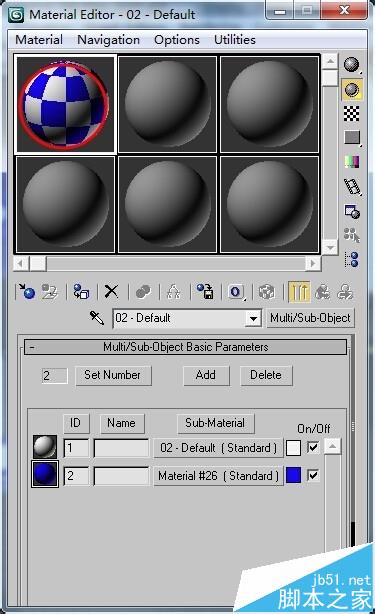Click the ID column header button
The width and height of the screenshot is (375, 614).
[76, 423]
